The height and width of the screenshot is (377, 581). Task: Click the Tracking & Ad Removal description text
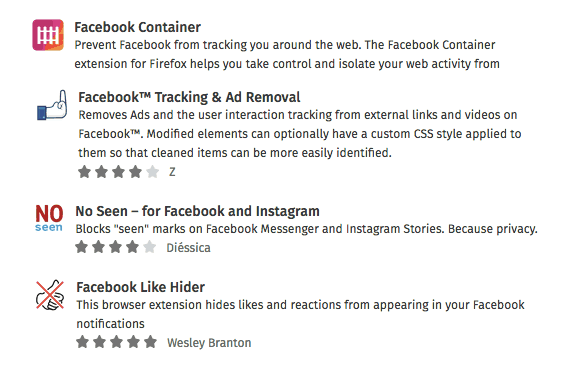point(300,134)
